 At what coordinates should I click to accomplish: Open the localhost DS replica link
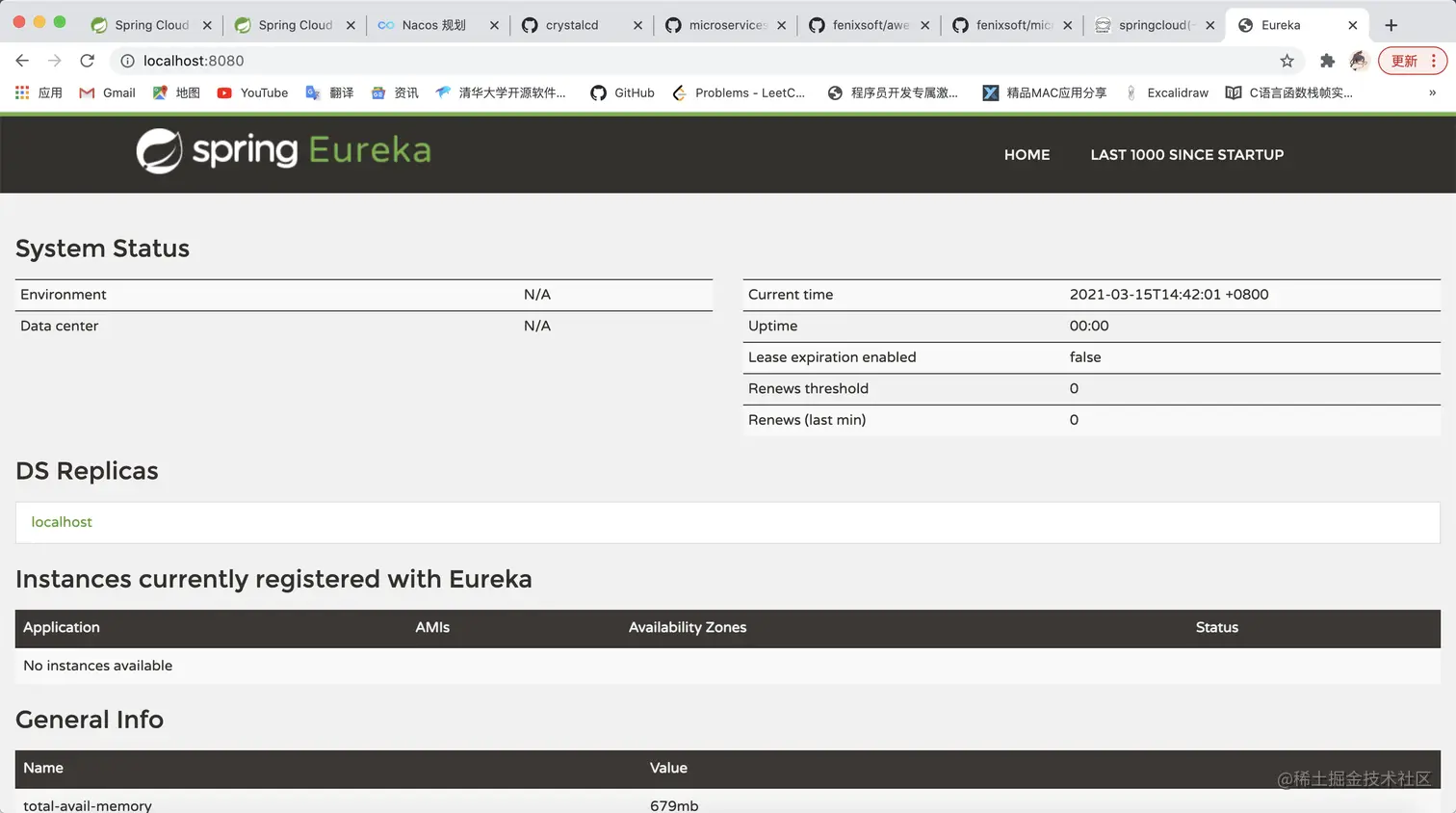[62, 522]
